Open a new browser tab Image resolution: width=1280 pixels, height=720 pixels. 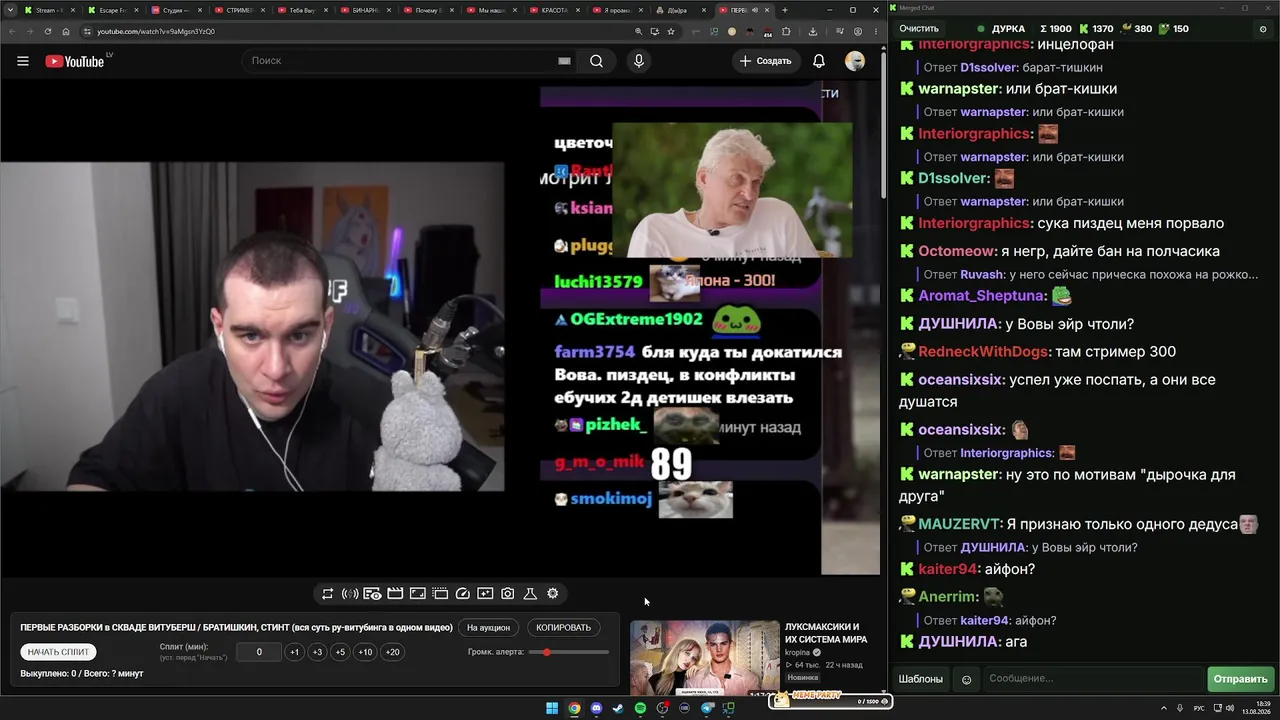[x=784, y=10]
